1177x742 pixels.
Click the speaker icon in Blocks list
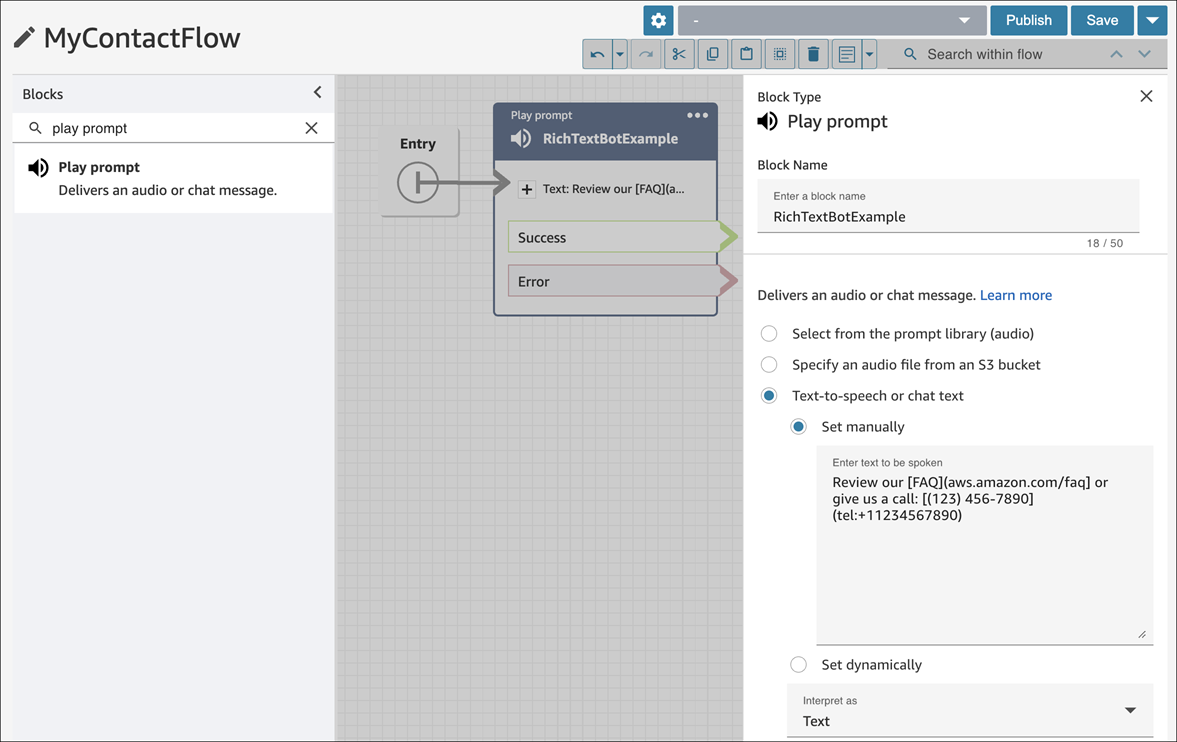click(38, 167)
